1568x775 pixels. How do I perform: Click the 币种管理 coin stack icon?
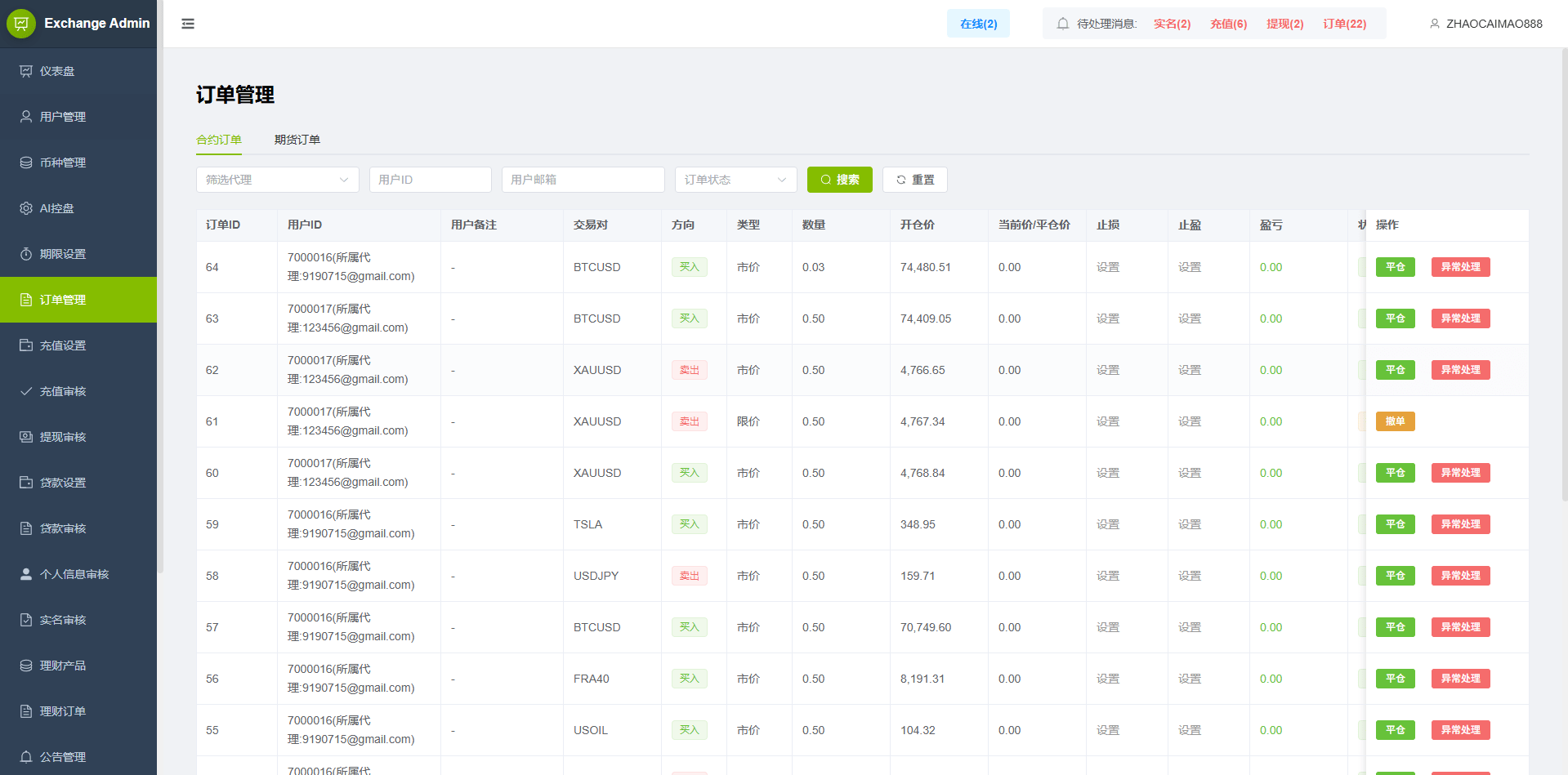(26, 163)
